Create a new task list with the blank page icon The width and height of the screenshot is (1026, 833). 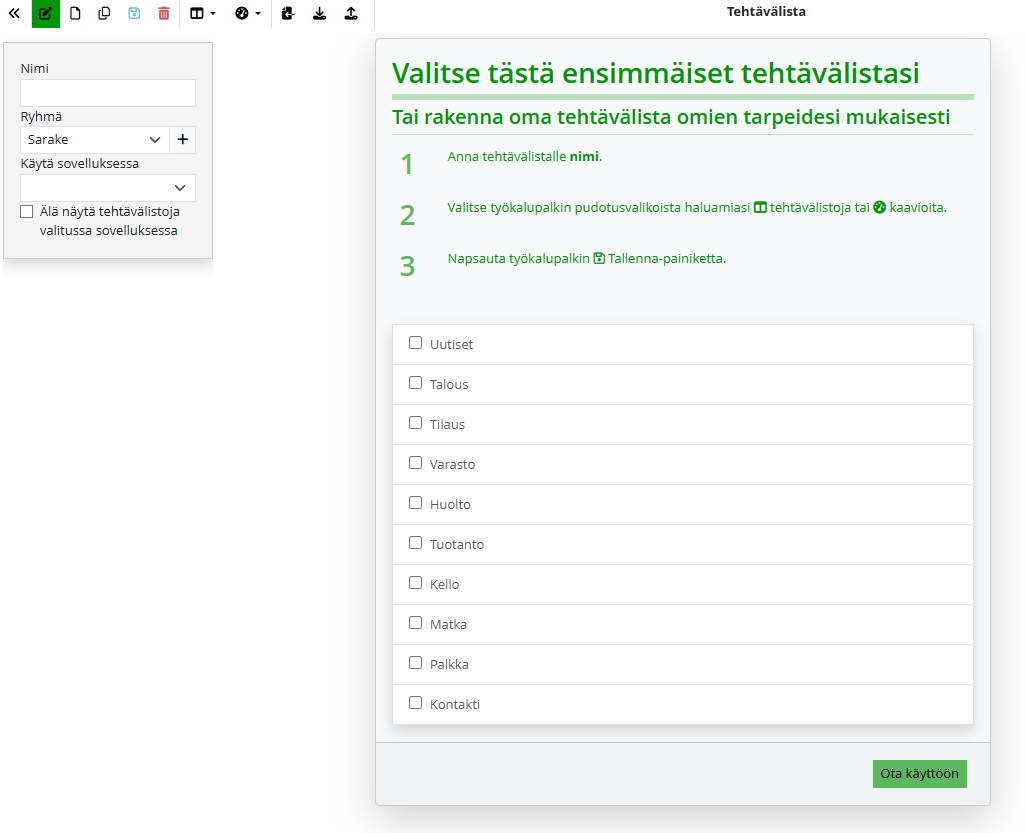point(75,14)
